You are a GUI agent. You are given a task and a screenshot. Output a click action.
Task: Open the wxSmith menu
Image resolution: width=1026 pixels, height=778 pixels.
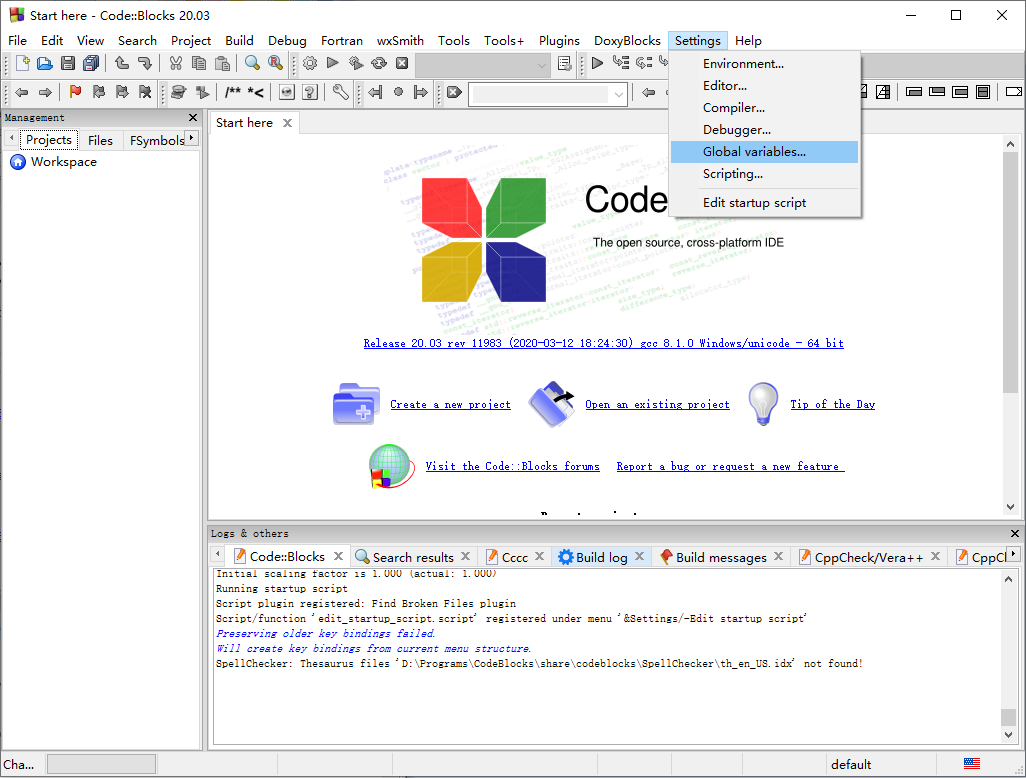pyautogui.click(x=400, y=41)
